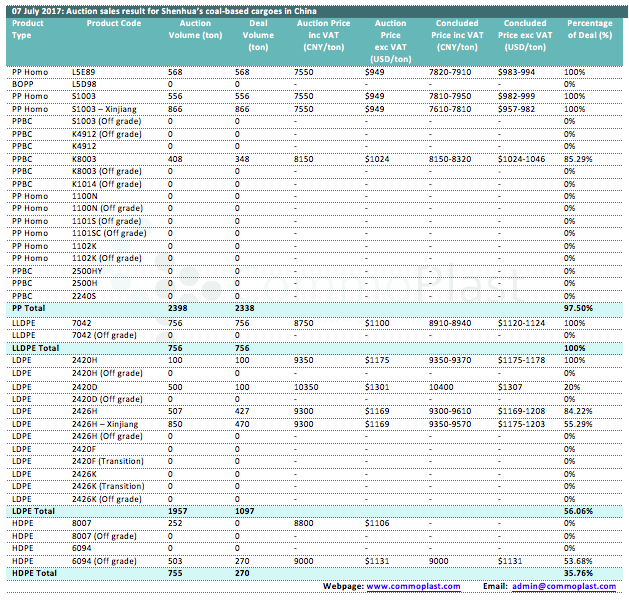The width and height of the screenshot is (629, 602).
Task: Click the 35.76% HDPE total percentage
Action: pos(578,573)
